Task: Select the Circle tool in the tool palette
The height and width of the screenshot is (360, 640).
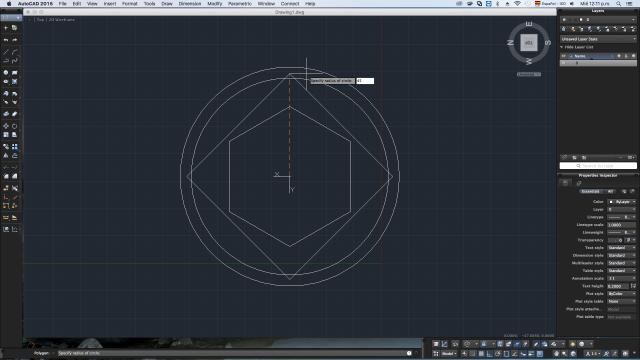Action: [x=6, y=73]
